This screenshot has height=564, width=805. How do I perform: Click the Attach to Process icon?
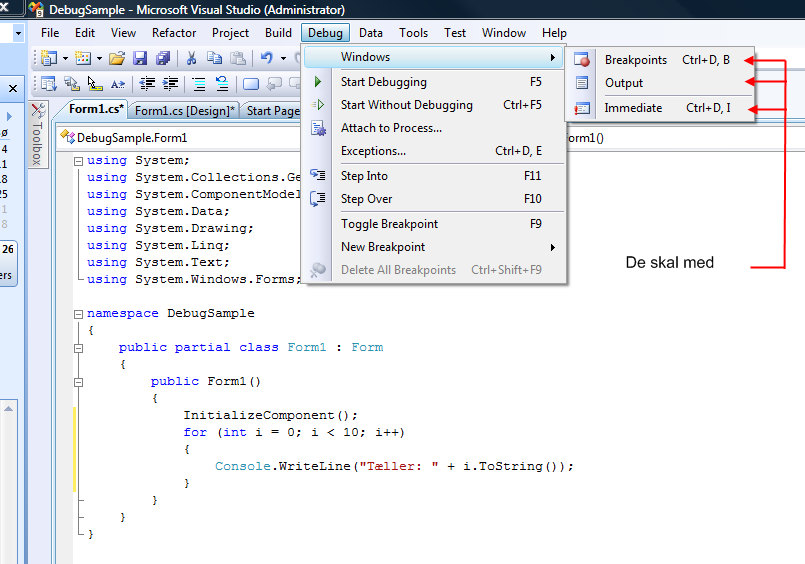coord(318,128)
